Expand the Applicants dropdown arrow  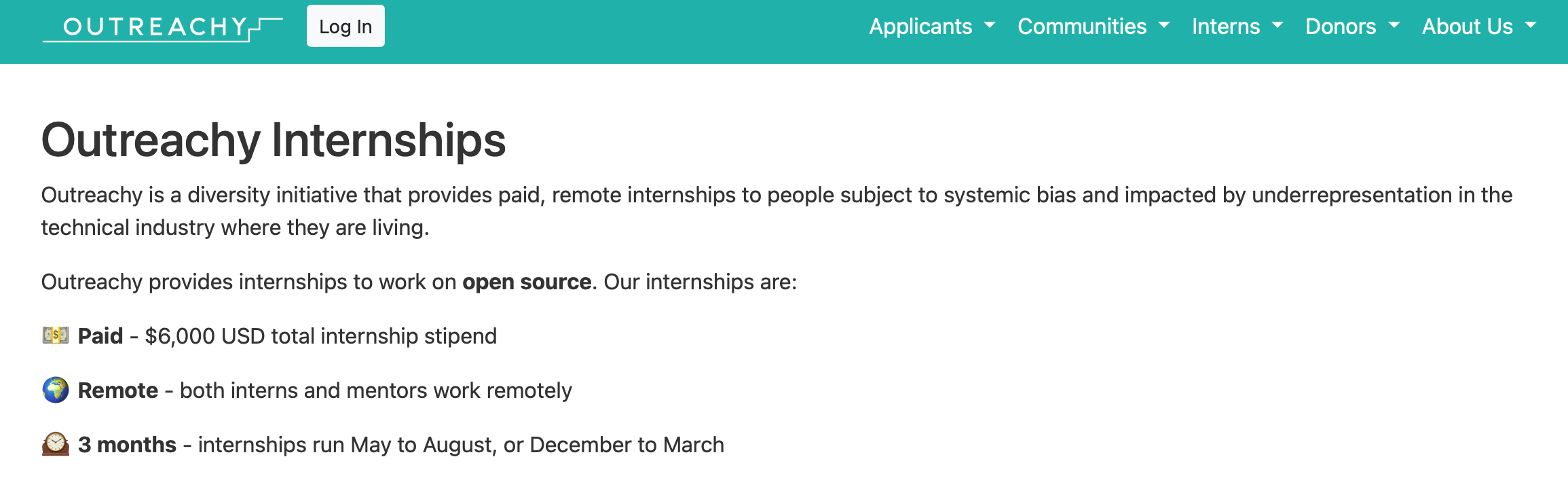[990, 25]
